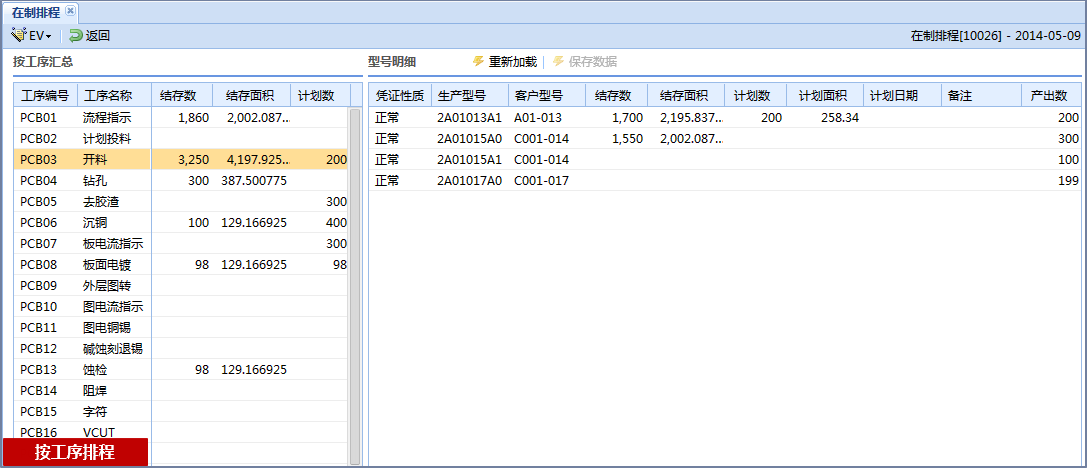Click the 返回 button label

[x=98, y=35]
